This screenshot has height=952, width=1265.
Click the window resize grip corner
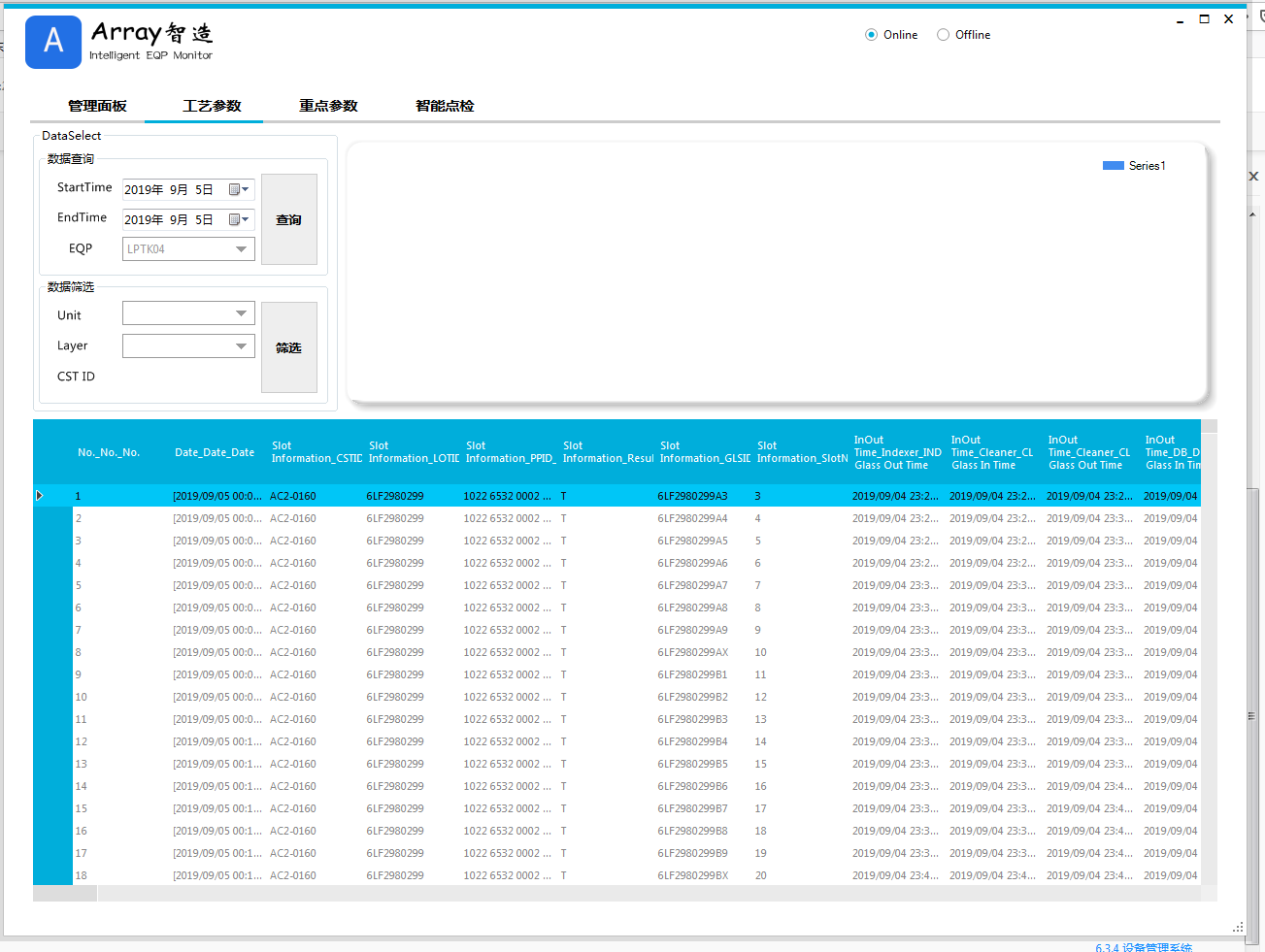tap(1237, 928)
